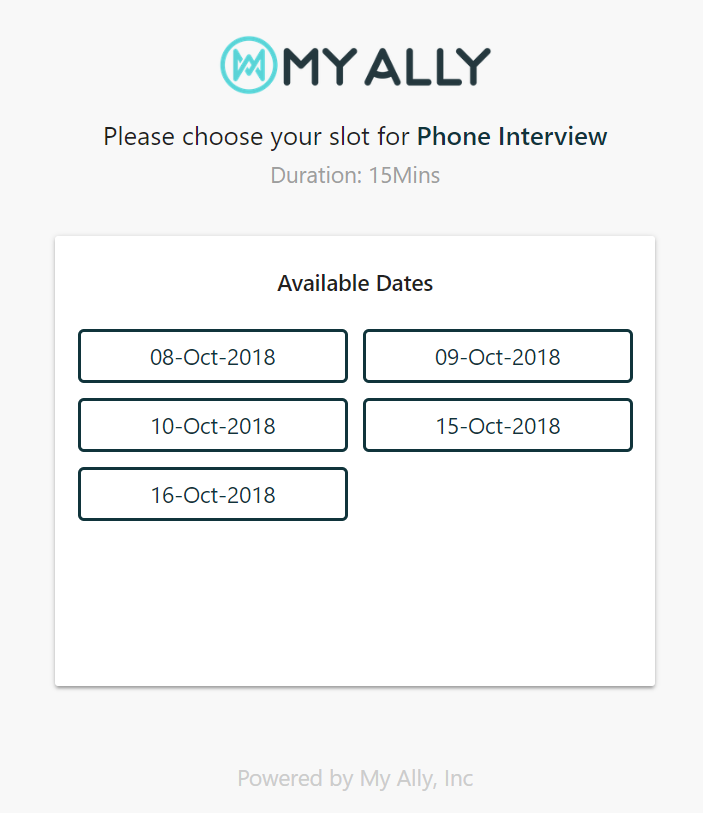Image resolution: width=703 pixels, height=813 pixels.
Task: Click the circular My Ally logo icon
Action: coord(247,64)
